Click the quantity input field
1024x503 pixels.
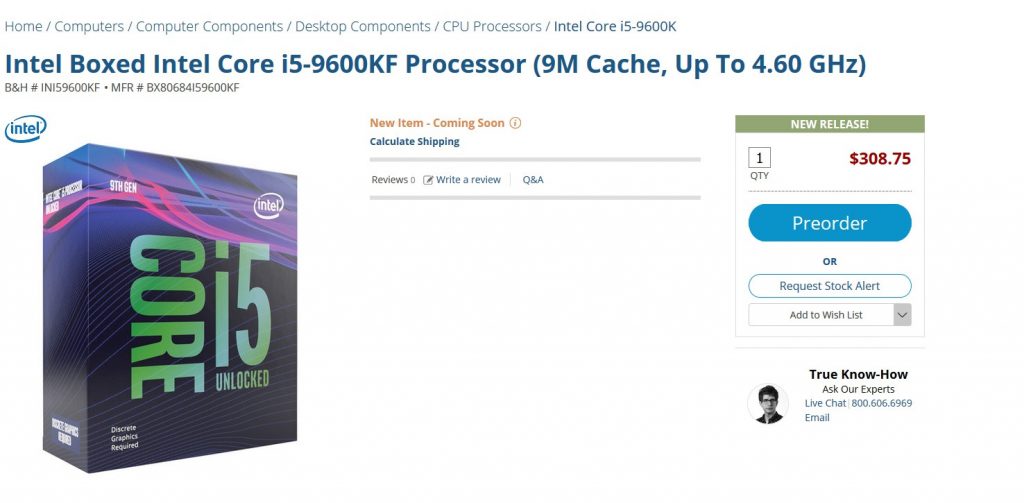(760, 157)
